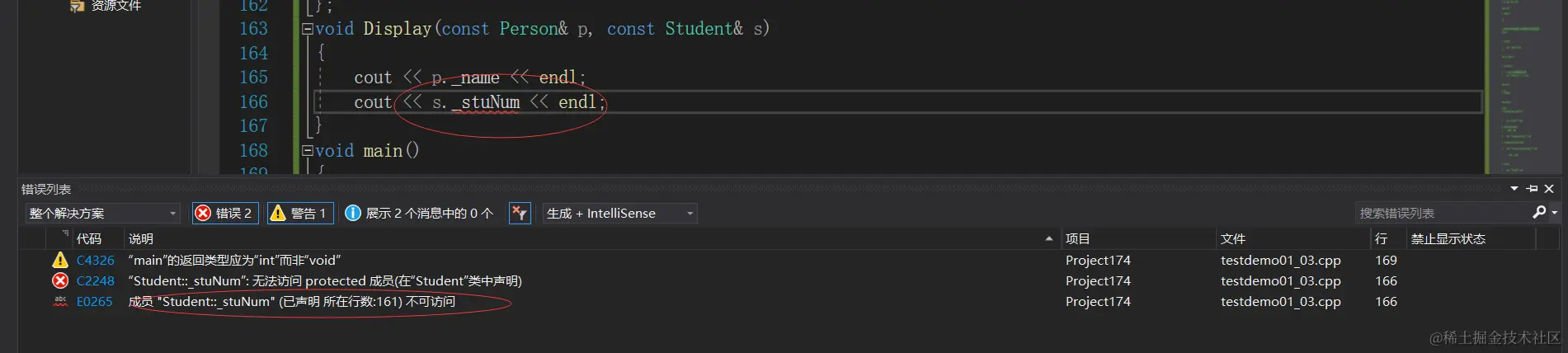Screen dimensions: 1568x353
Task: Expand the search options arrow beside magnifier
Action: click(x=1554, y=213)
